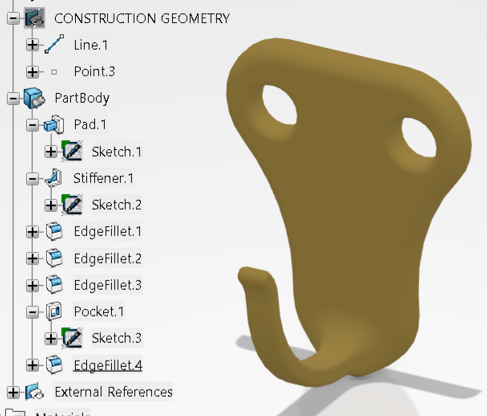Click the External References icon
The image size is (487, 416).
coord(34,391)
